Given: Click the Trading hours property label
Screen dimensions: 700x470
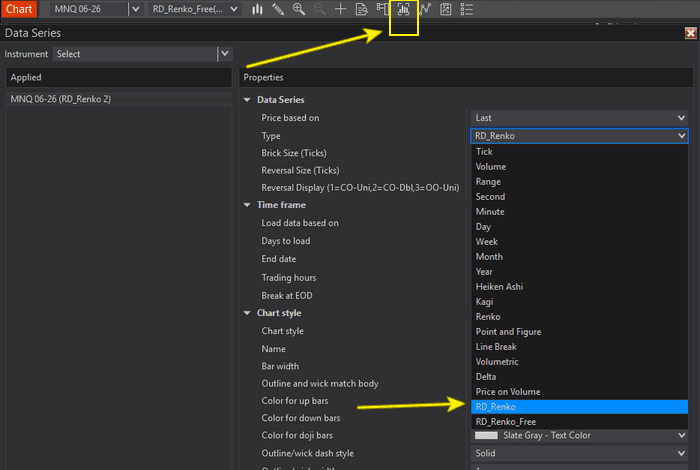Looking at the screenshot, I should click(288, 278).
